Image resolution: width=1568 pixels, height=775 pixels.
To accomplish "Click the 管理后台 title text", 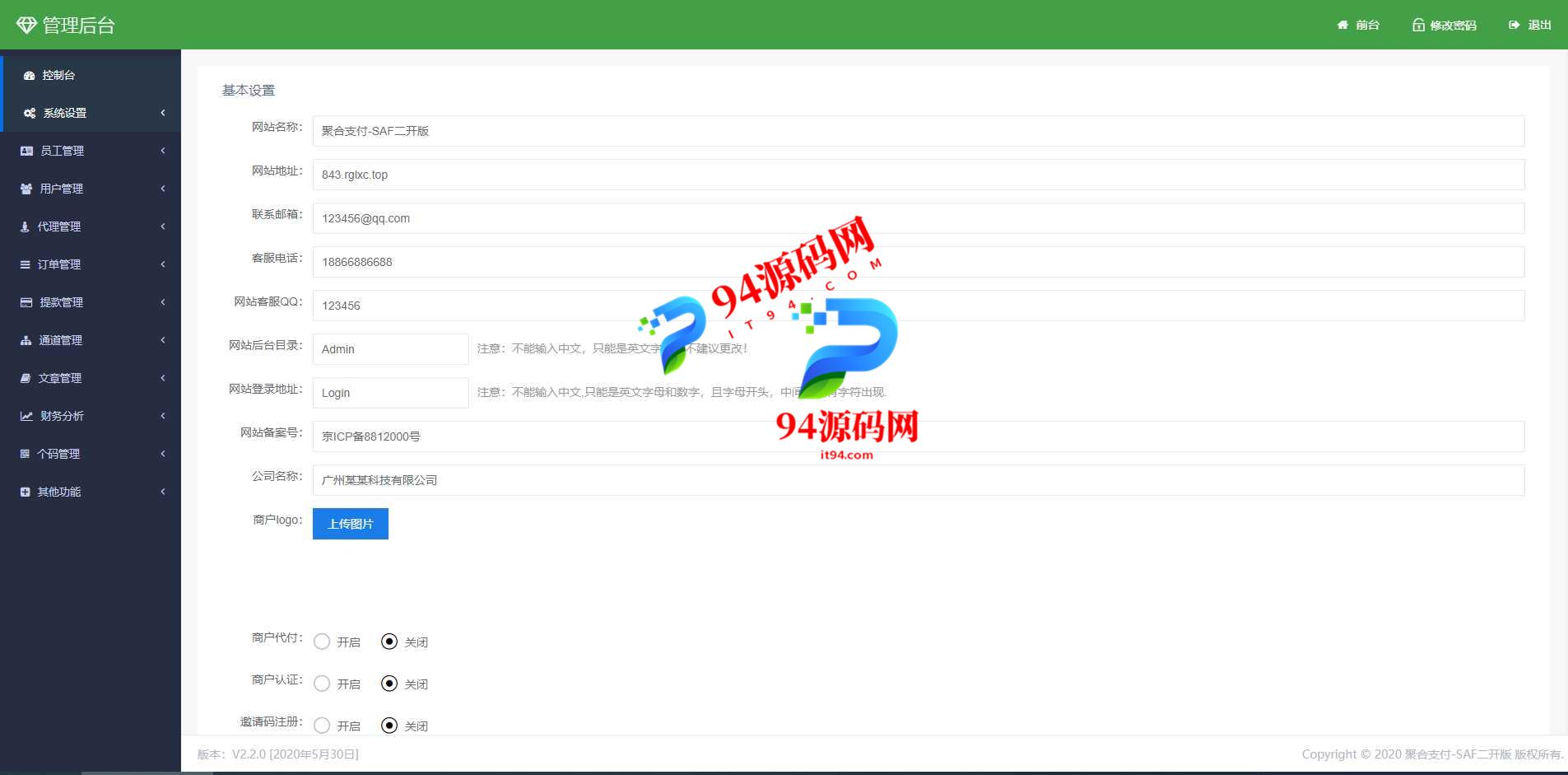I will 79,26.
